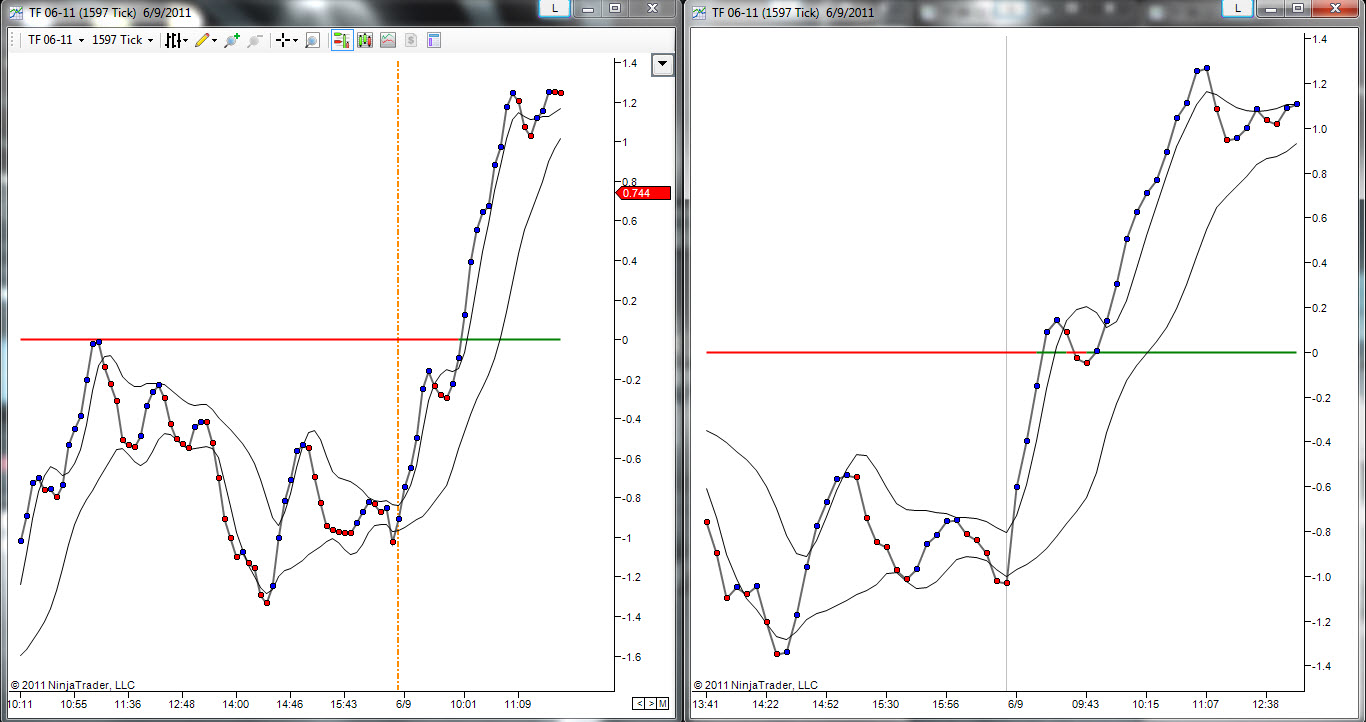The image size is (1366, 722).
Task: Click the 0.744 red price marker
Action: tap(643, 193)
